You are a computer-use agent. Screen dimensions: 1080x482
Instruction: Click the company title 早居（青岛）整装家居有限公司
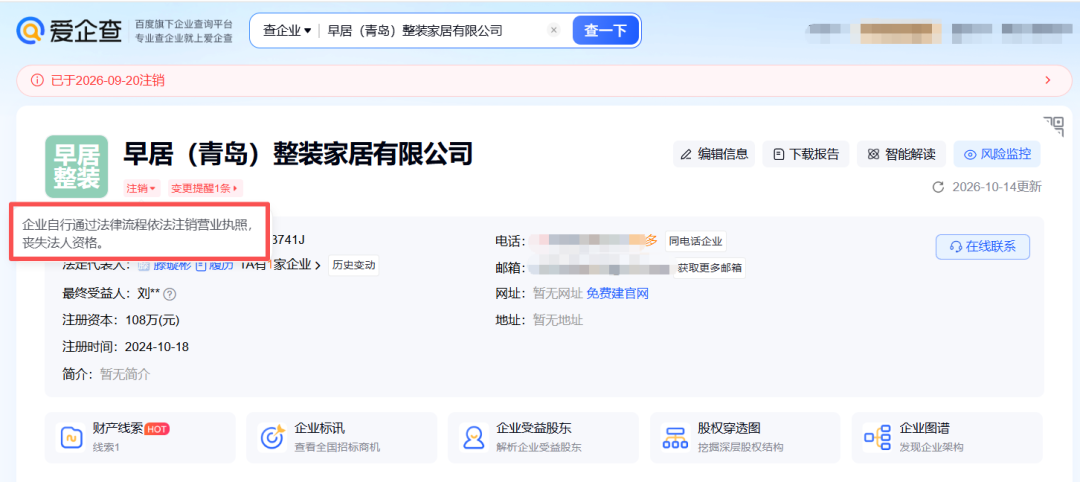click(298, 154)
